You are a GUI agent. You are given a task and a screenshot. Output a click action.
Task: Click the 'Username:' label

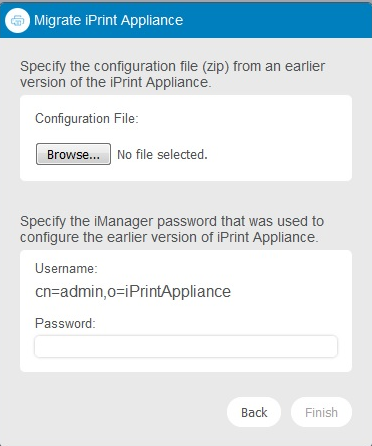pyautogui.click(x=66, y=268)
